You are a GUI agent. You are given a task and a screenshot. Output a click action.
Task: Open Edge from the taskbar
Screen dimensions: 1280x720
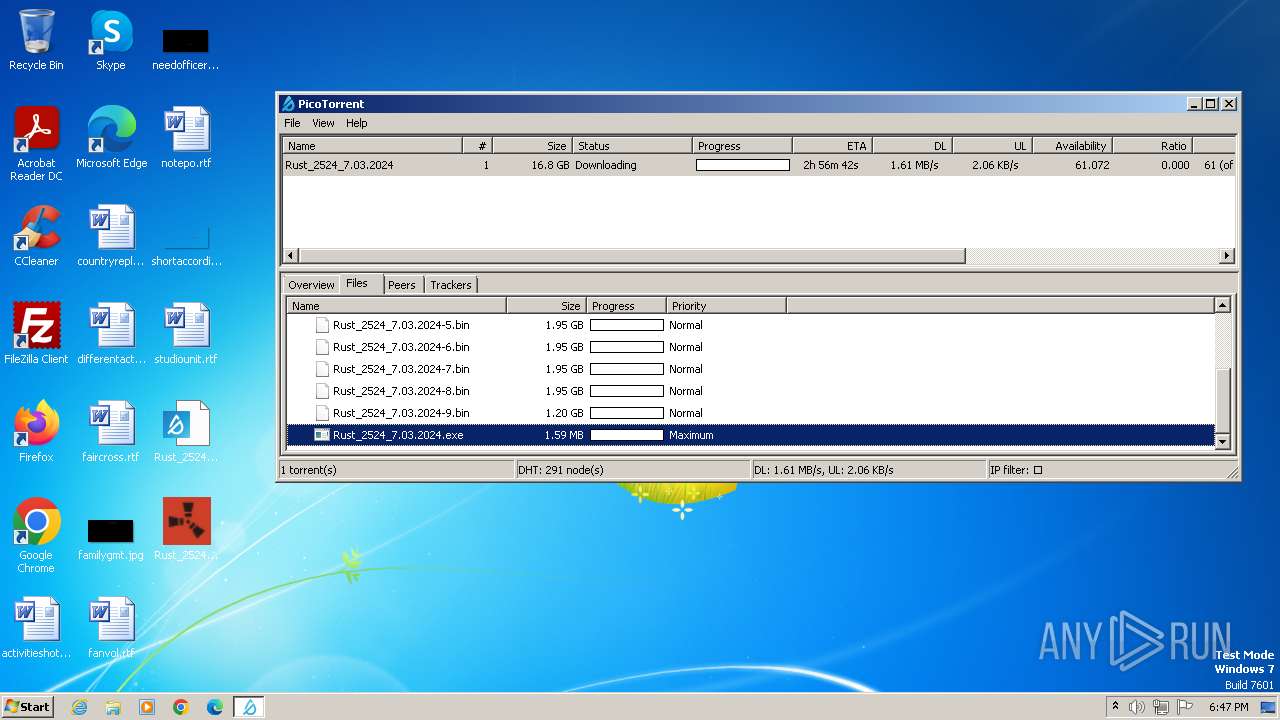pos(215,707)
